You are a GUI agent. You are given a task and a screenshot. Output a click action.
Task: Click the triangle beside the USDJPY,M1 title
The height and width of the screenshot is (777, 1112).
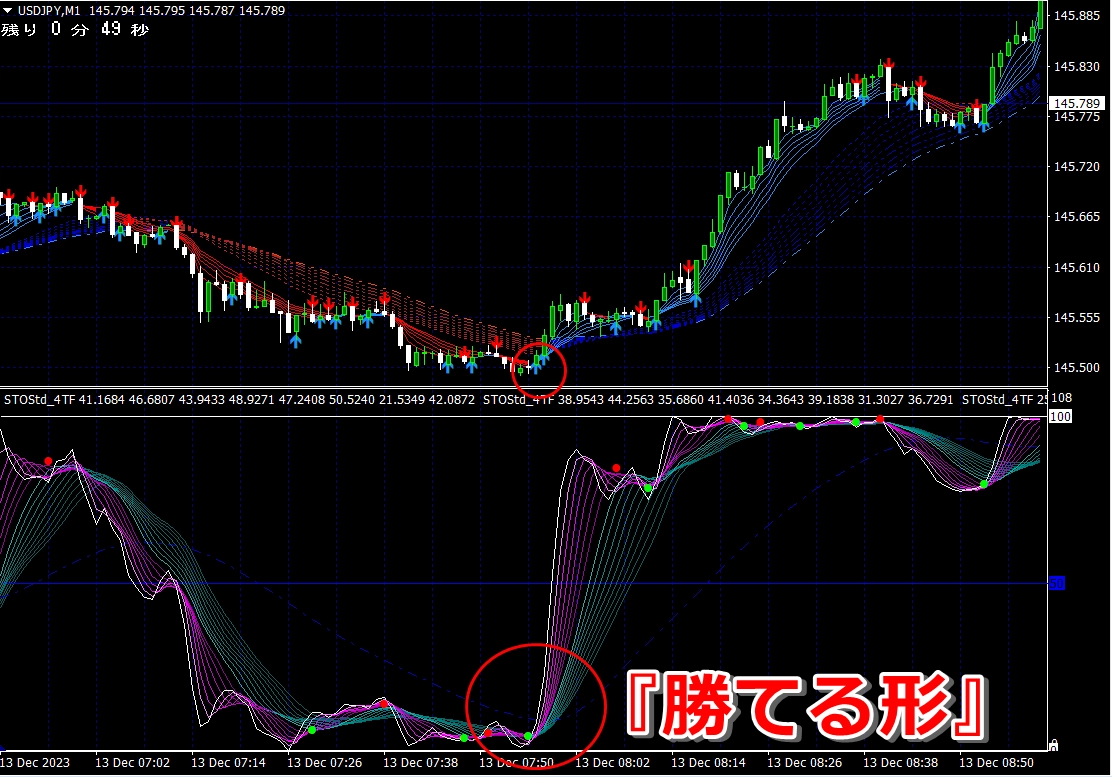8,11
